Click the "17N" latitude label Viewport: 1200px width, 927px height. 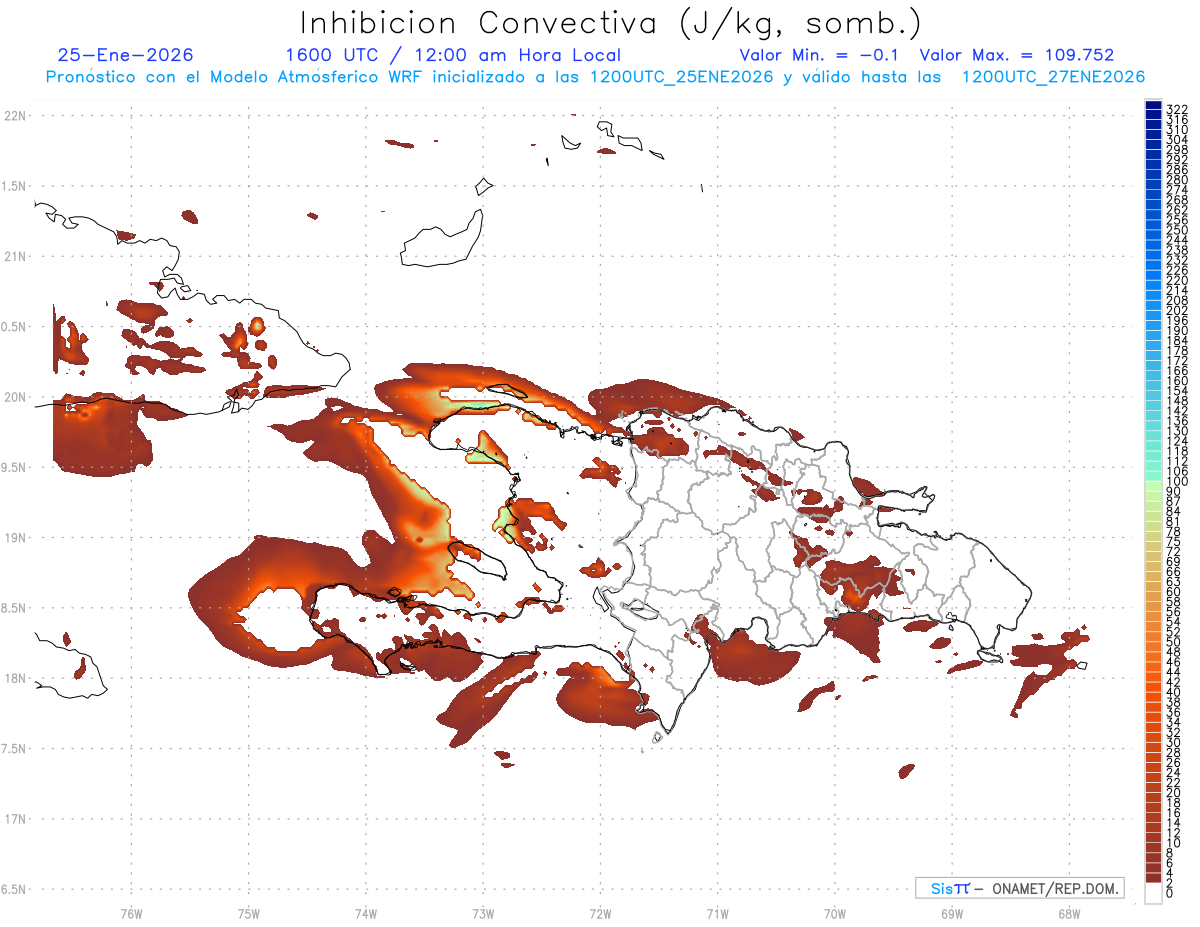(x=15, y=820)
